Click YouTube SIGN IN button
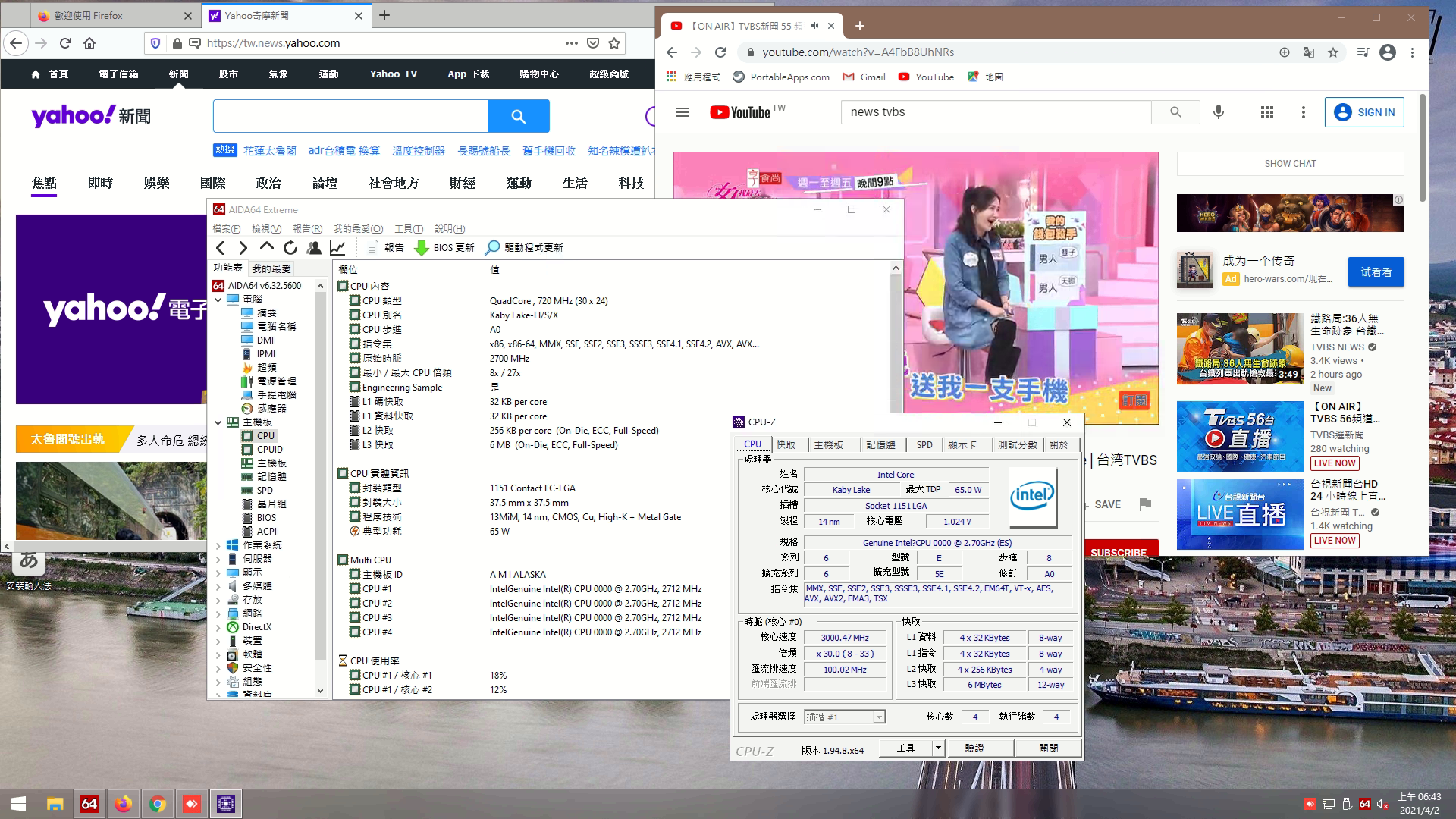 (1364, 112)
